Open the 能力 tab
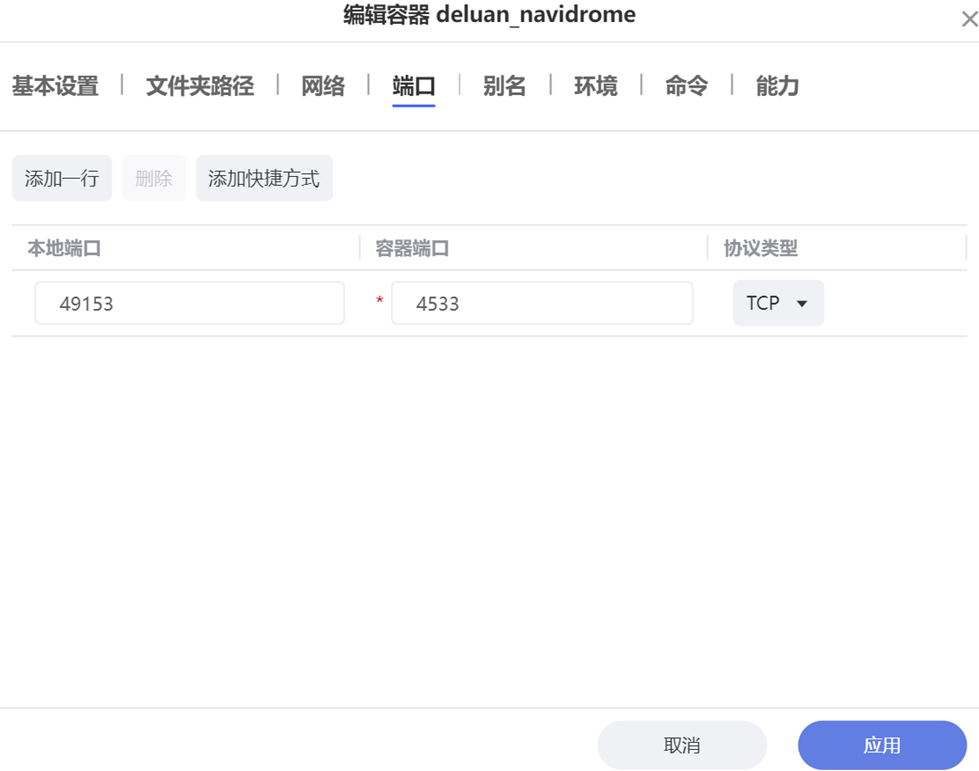 (x=777, y=86)
